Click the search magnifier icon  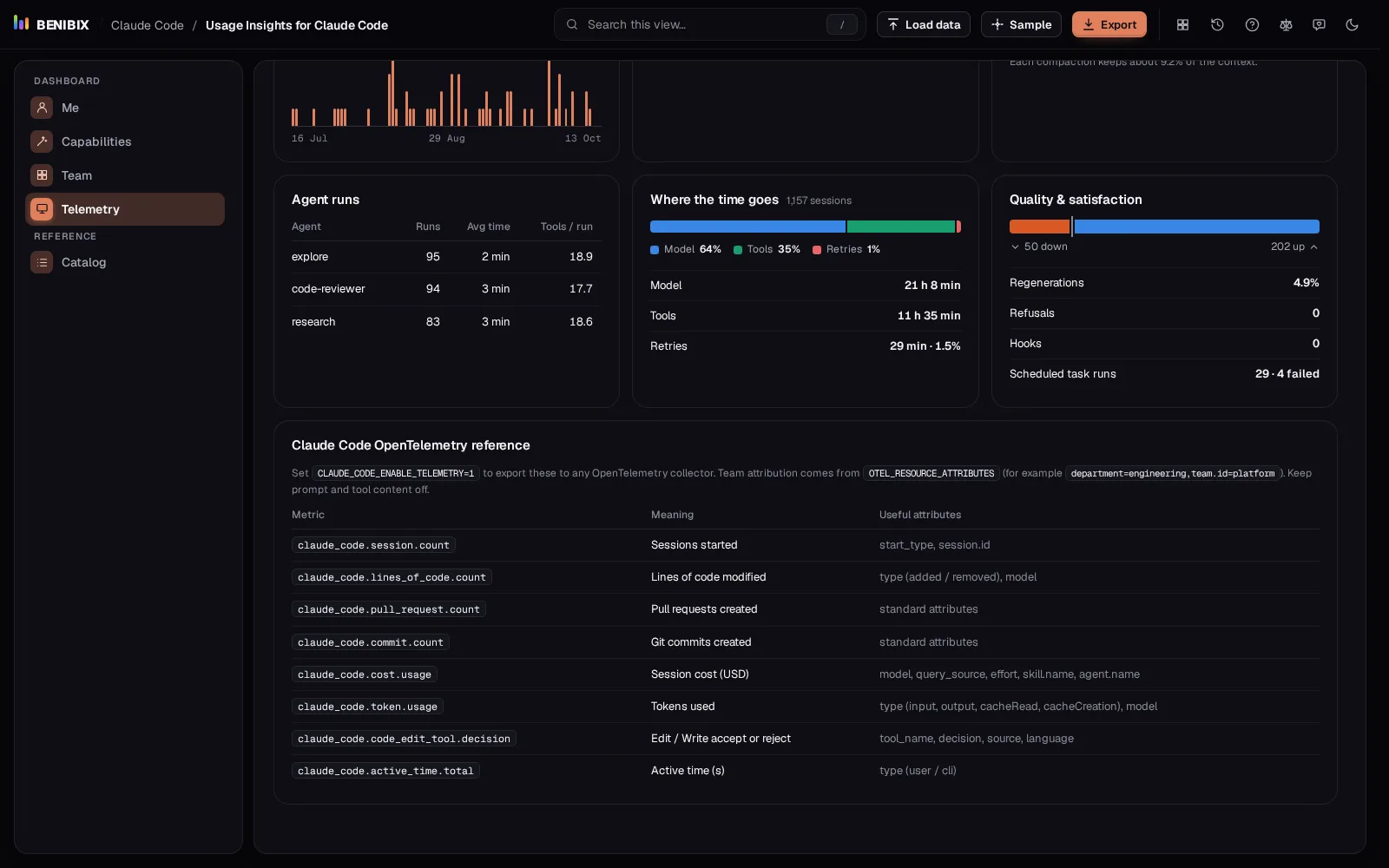572,24
